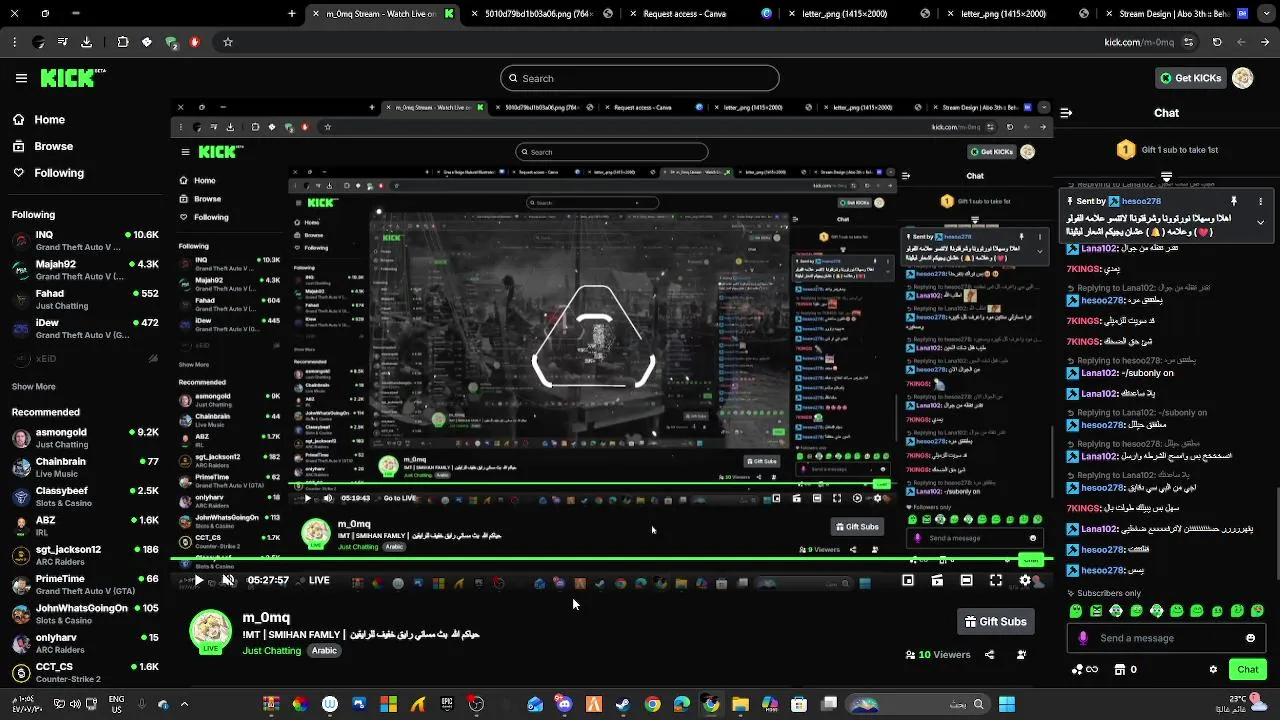
Task: Focus the Send a message field
Action: click(x=1166, y=638)
